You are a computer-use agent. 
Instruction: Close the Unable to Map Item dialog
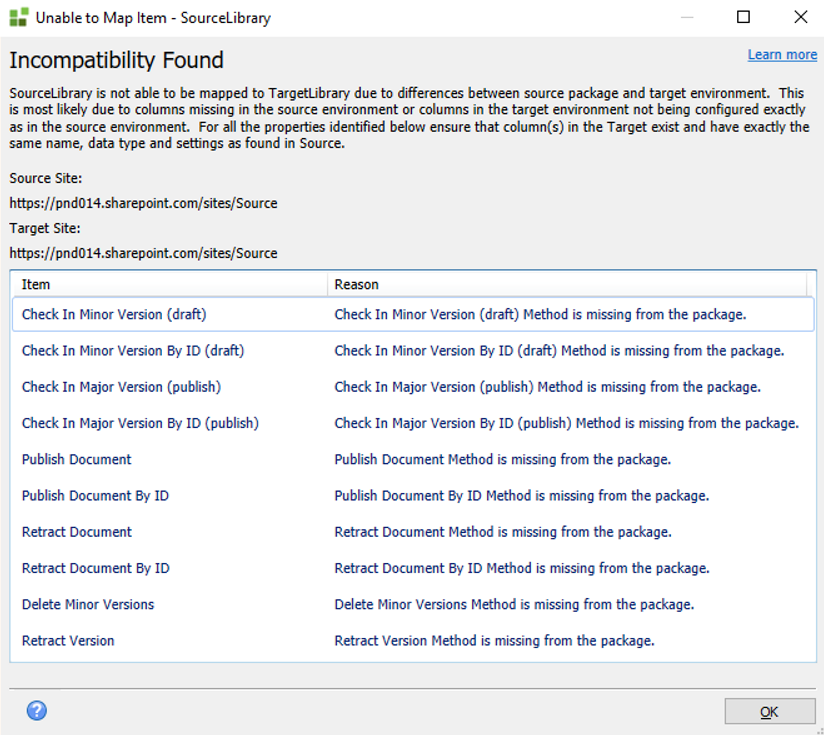click(x=800, y=17)
